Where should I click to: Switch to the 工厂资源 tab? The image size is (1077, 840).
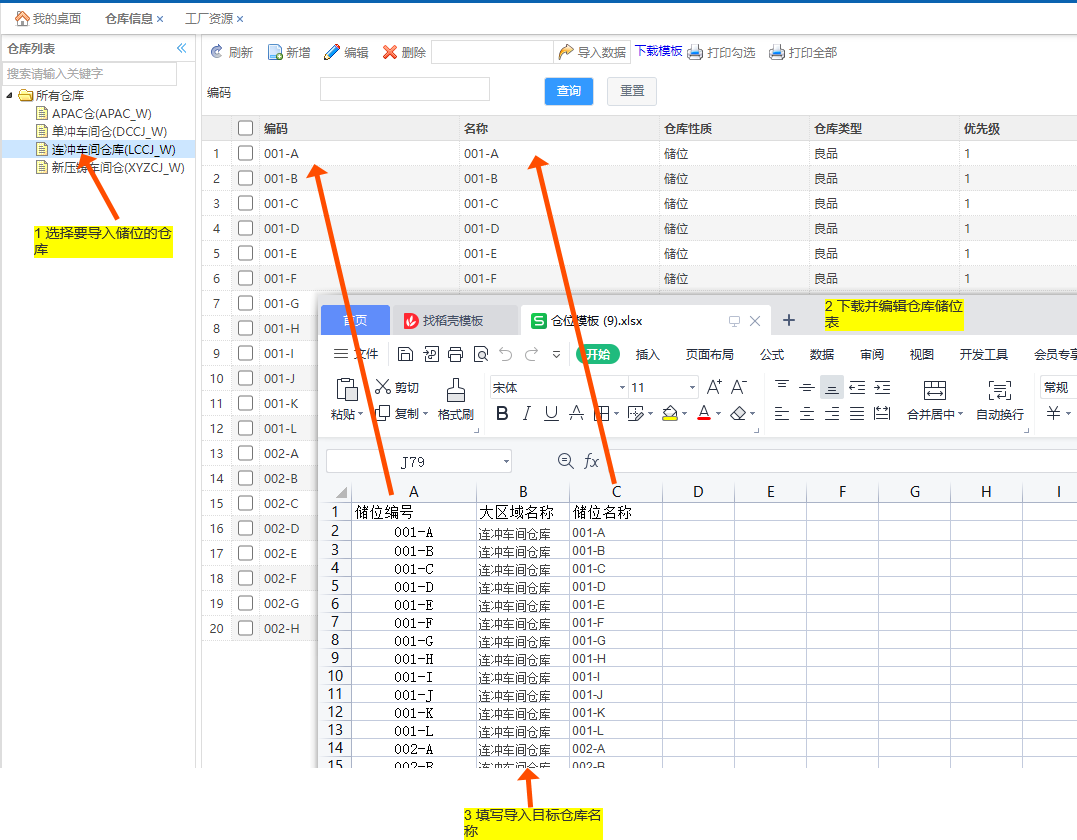pyautogui.click(x=209, y=19)
